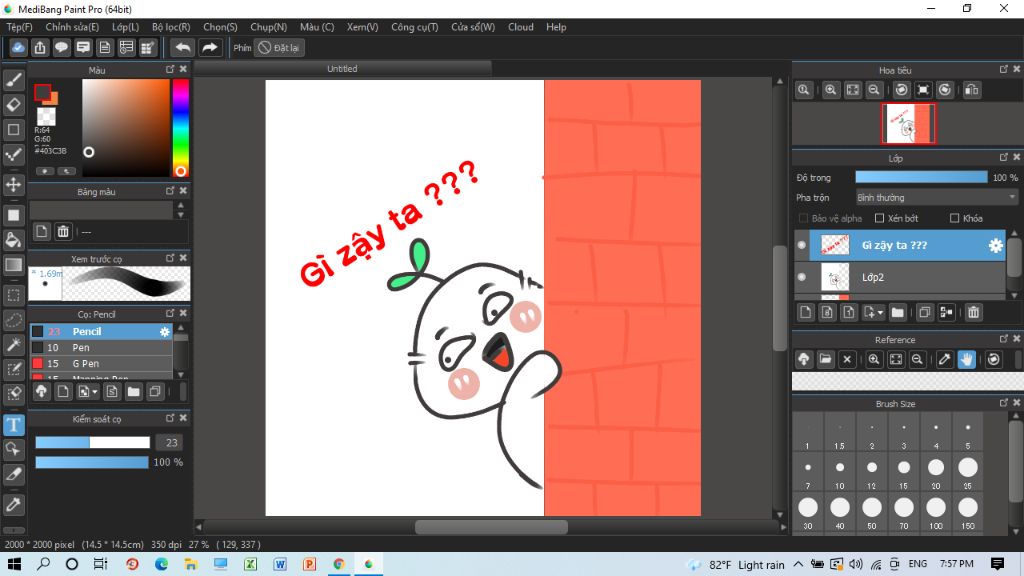Add new brush in brush panel
The height and width of the screenshot is (576, 1024).
click(x=63, y=392)
